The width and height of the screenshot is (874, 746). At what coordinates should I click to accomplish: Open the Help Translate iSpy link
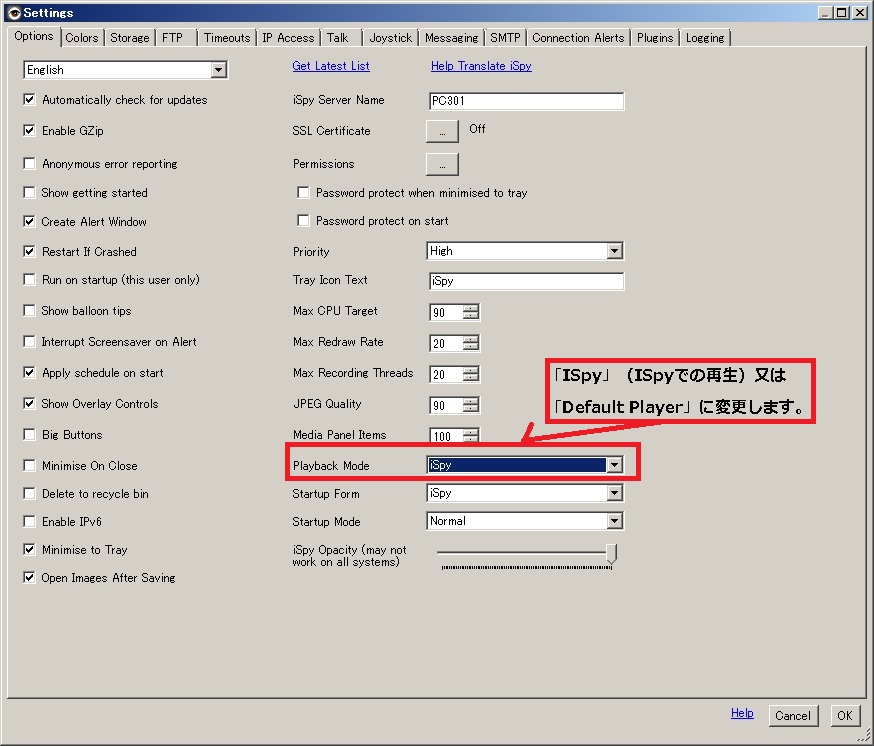pos(481,66)
